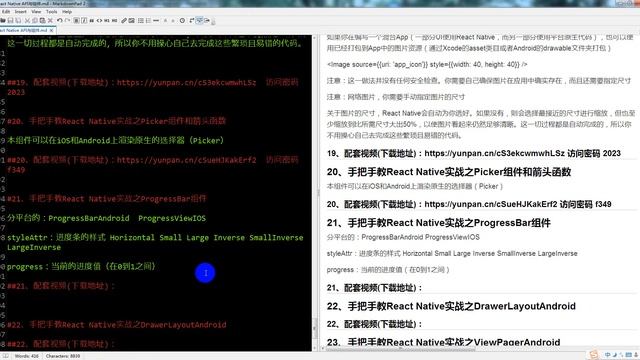Image resolution: width=640 pixels, height=360 pixels.
Task: Open yunpan.cn/cS3ekcwmwhLSz link in preview
Action: (x=495, y=153)
